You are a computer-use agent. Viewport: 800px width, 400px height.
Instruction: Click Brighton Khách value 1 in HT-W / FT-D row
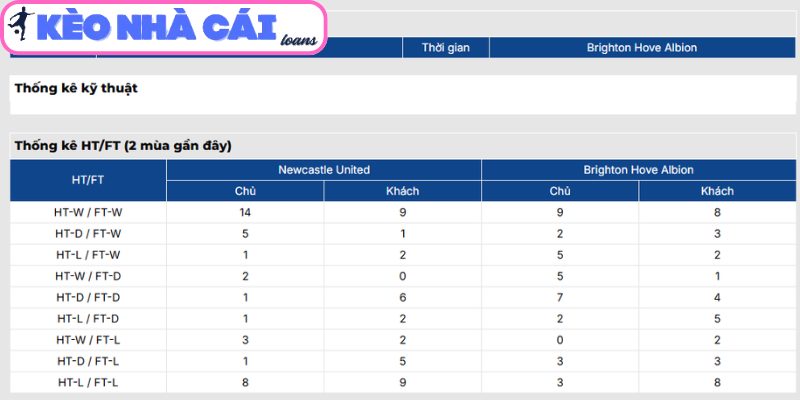717,276
